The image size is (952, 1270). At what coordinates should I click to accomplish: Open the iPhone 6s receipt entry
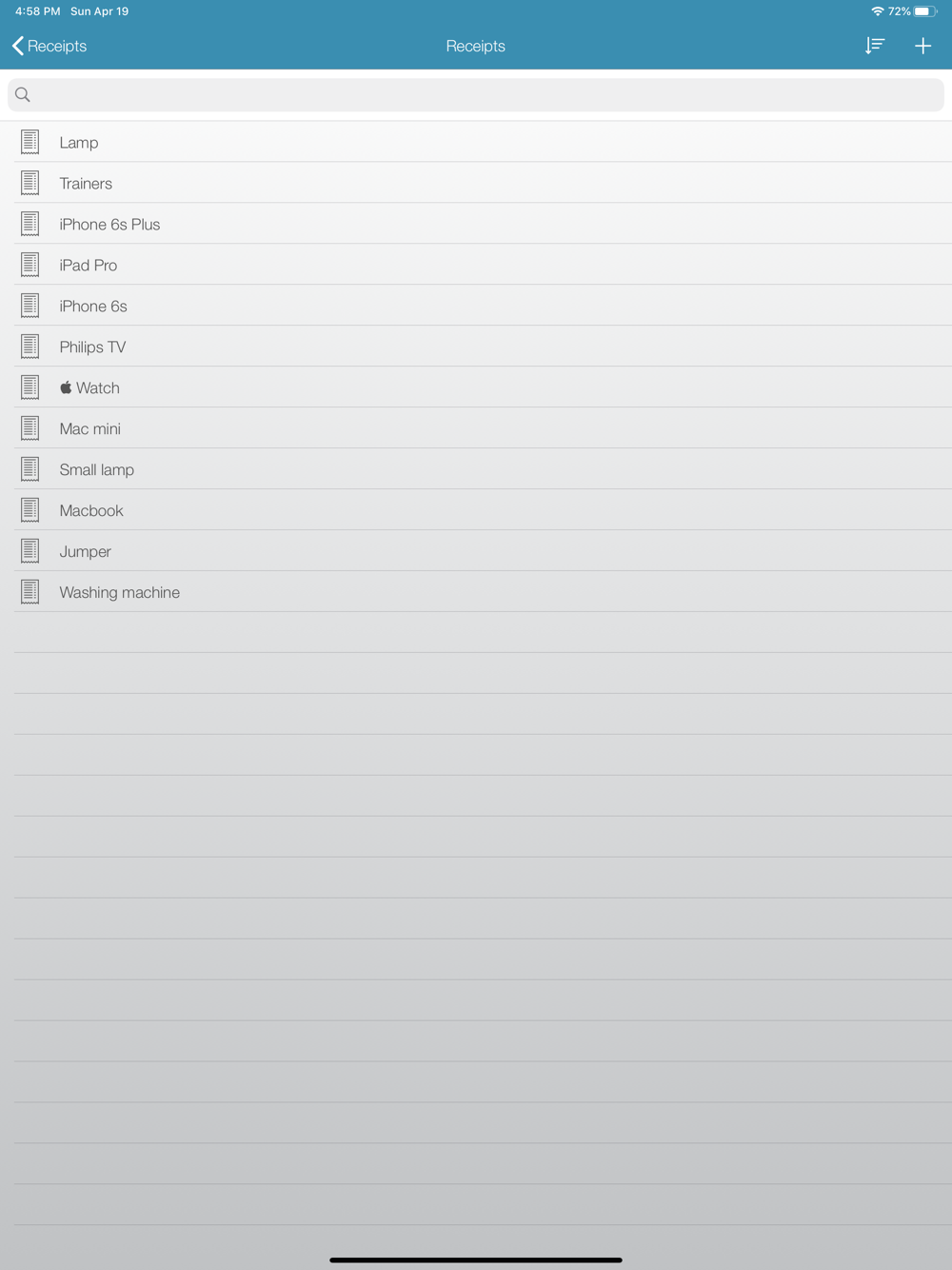[483, 306]
